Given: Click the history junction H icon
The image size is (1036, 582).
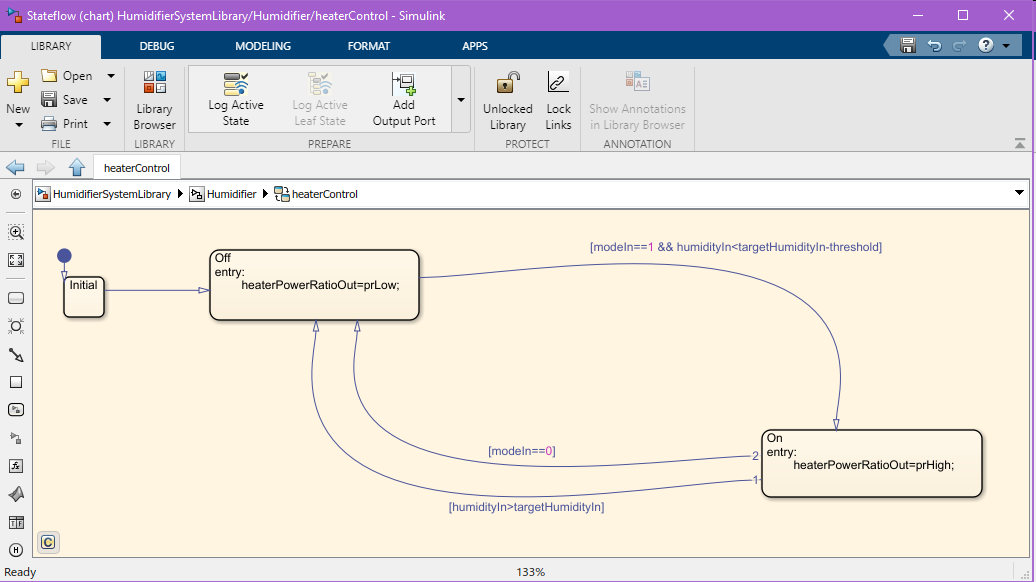Looking at the screenshot, I should pyautogui.click(x=16, y=549).
